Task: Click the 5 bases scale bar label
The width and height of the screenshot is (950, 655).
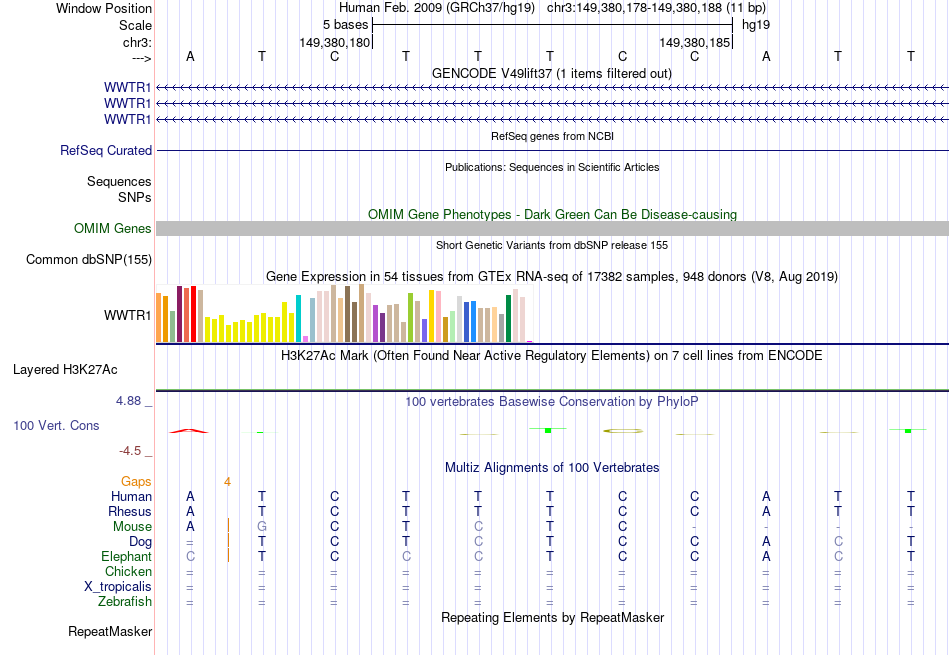Action: coord(345,25)
